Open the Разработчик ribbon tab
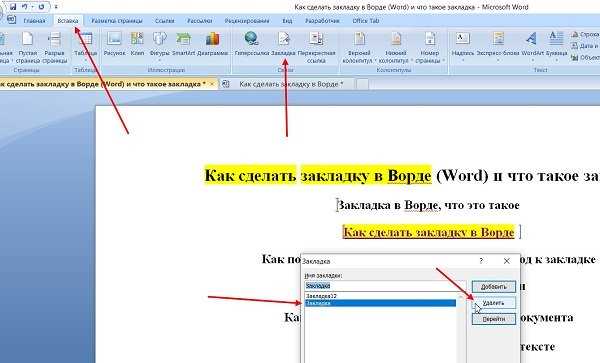600x363 pixels. [x=322, y=21]
